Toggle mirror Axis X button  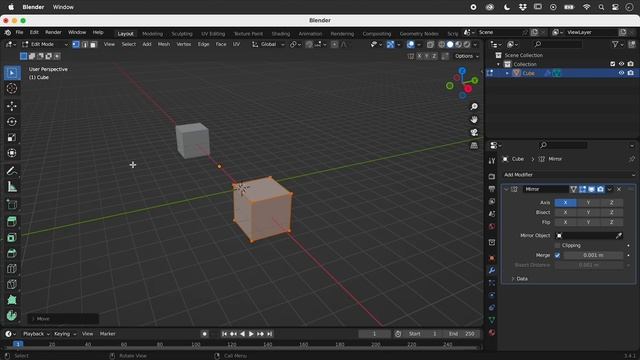tap(565, 202)
